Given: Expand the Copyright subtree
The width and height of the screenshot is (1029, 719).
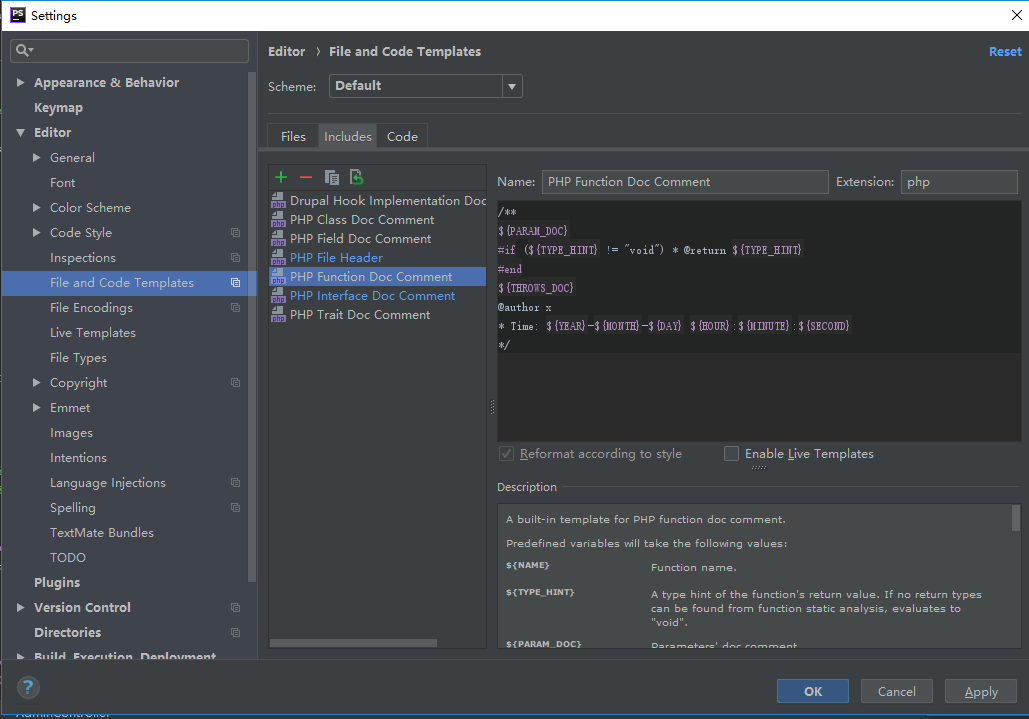Looking at the screenshot, I should pyautogui.click(x=37, y=382).
